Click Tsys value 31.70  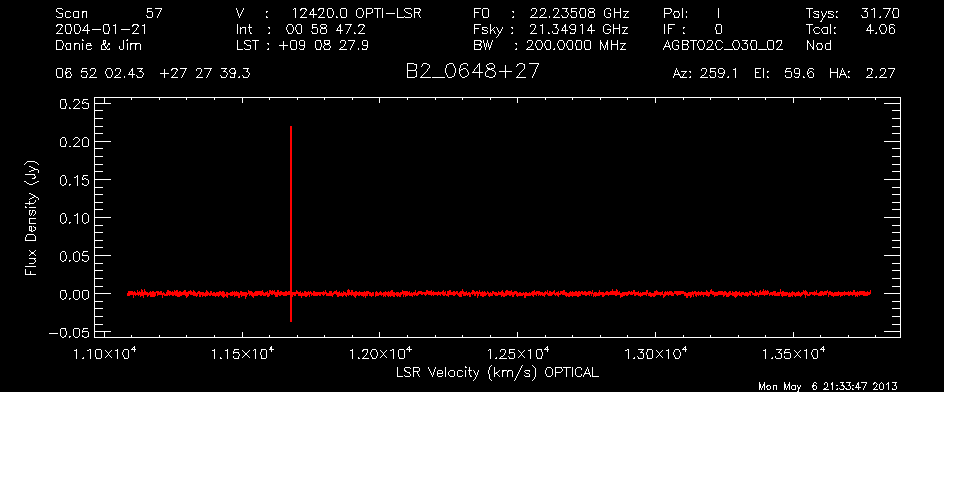tap(880, 13)
